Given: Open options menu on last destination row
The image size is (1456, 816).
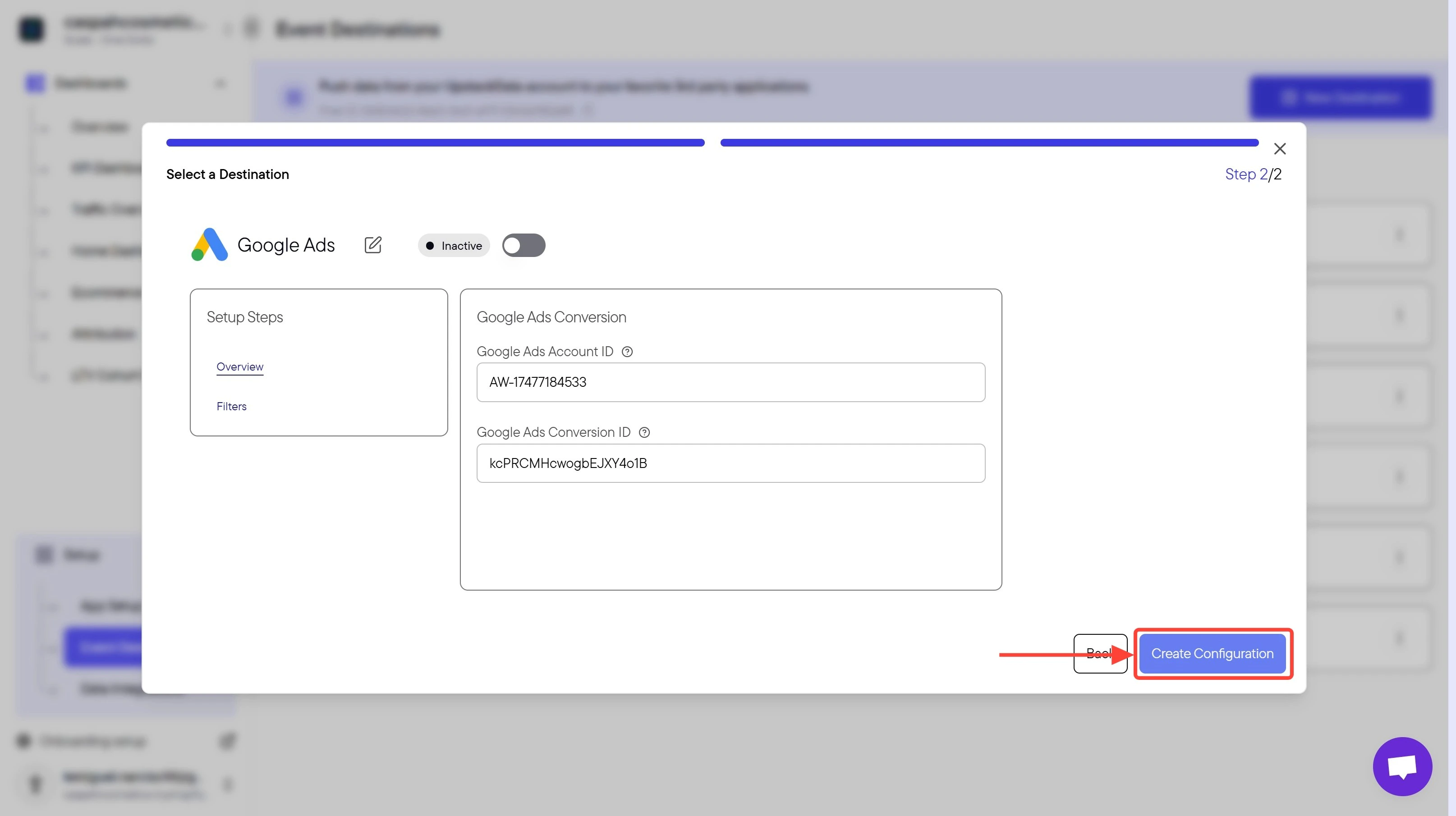Looking at the screenshot, I should [1400, 638].
